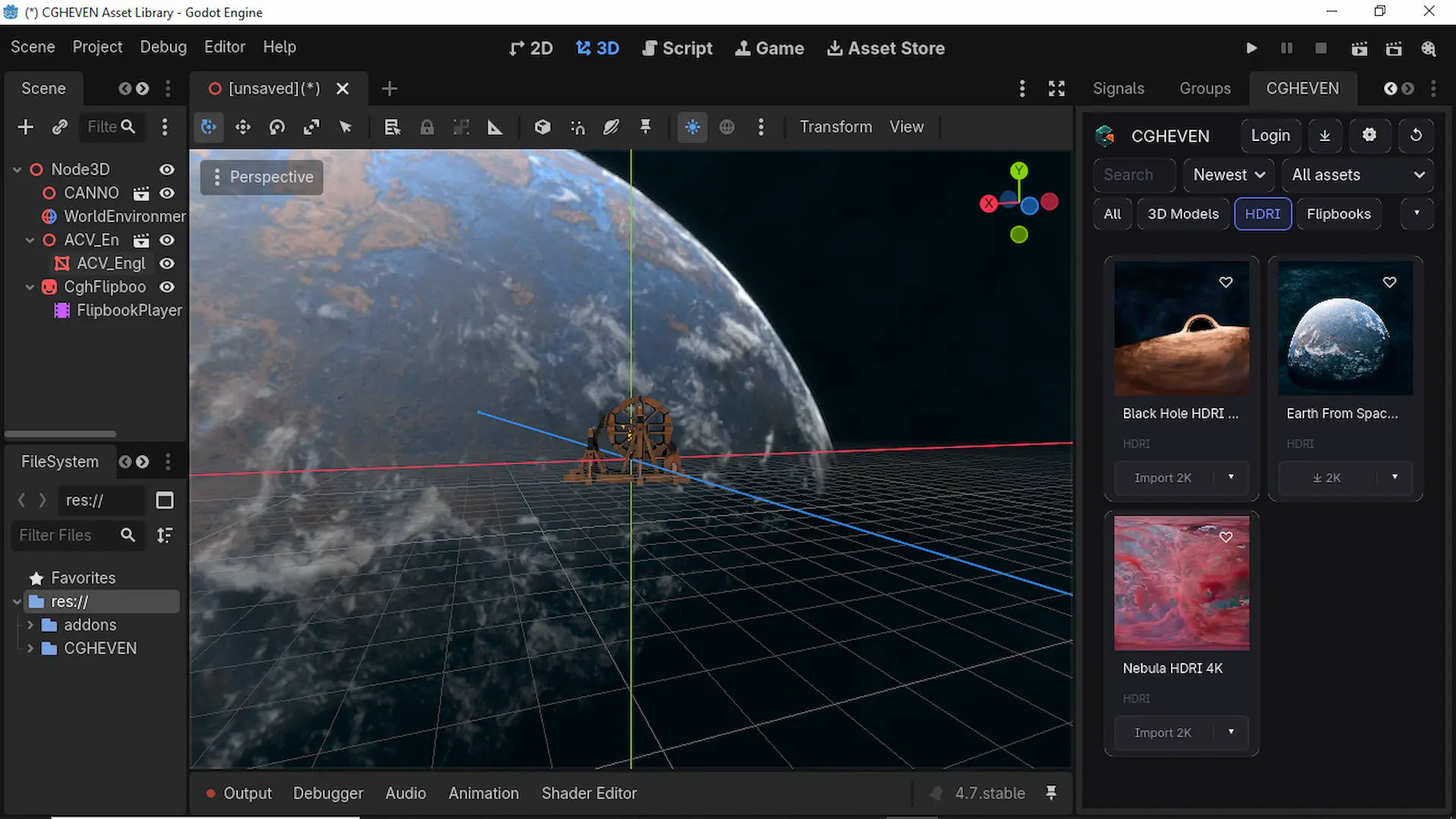Expand the CGHEVEN folder in FileSystem
Screen dimensions: 1456x819
point(30,649)
